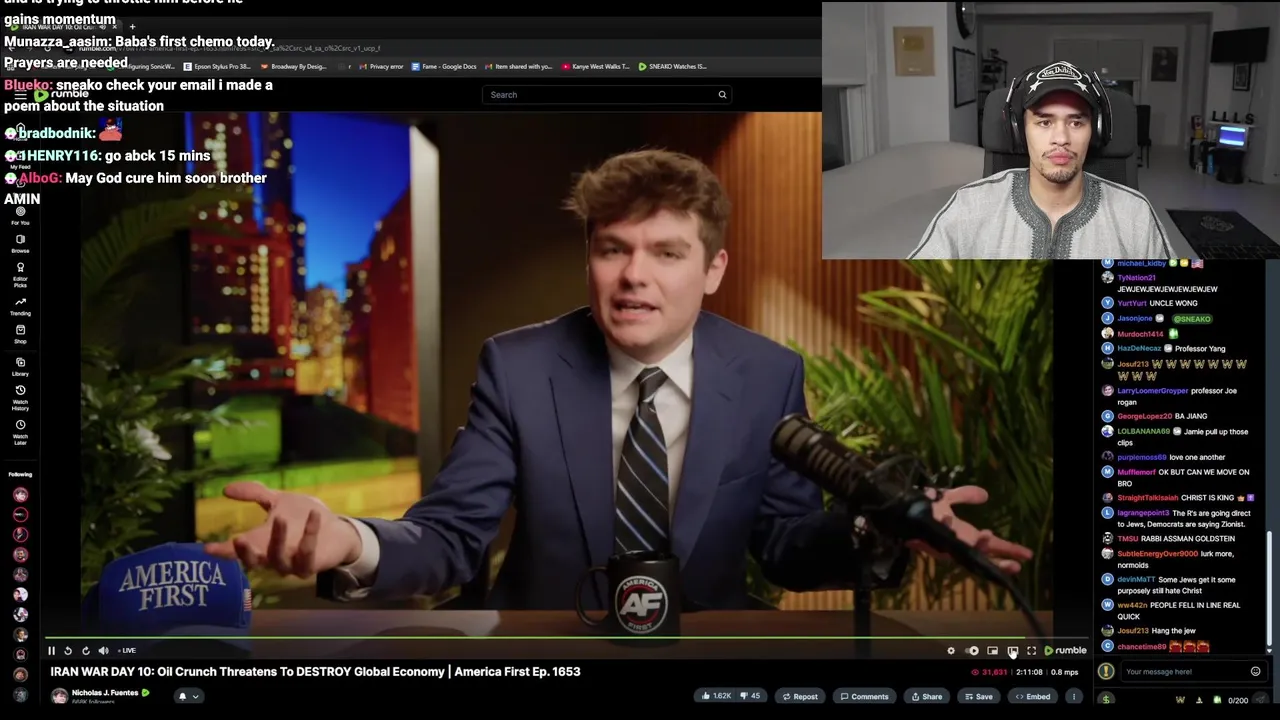Screen dimensions: 1280x720
Task: Click the green dollar rant icon
Action: point(1106,699)
